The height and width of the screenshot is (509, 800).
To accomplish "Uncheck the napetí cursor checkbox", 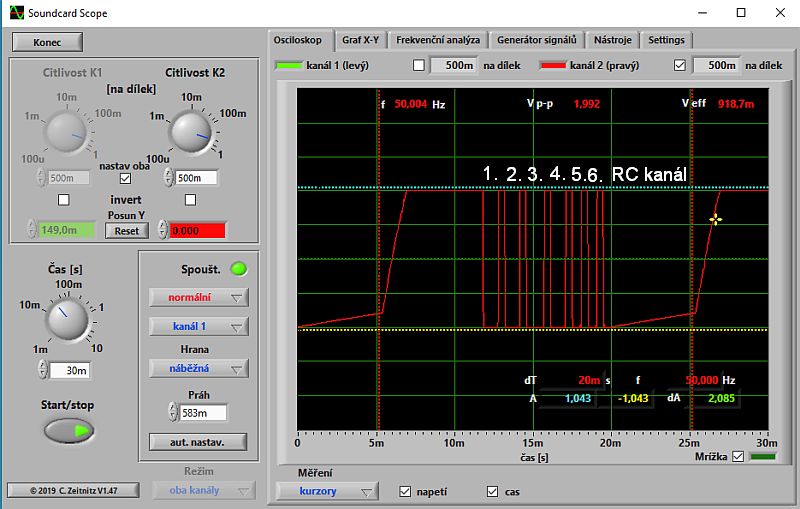I will [405, 491].
